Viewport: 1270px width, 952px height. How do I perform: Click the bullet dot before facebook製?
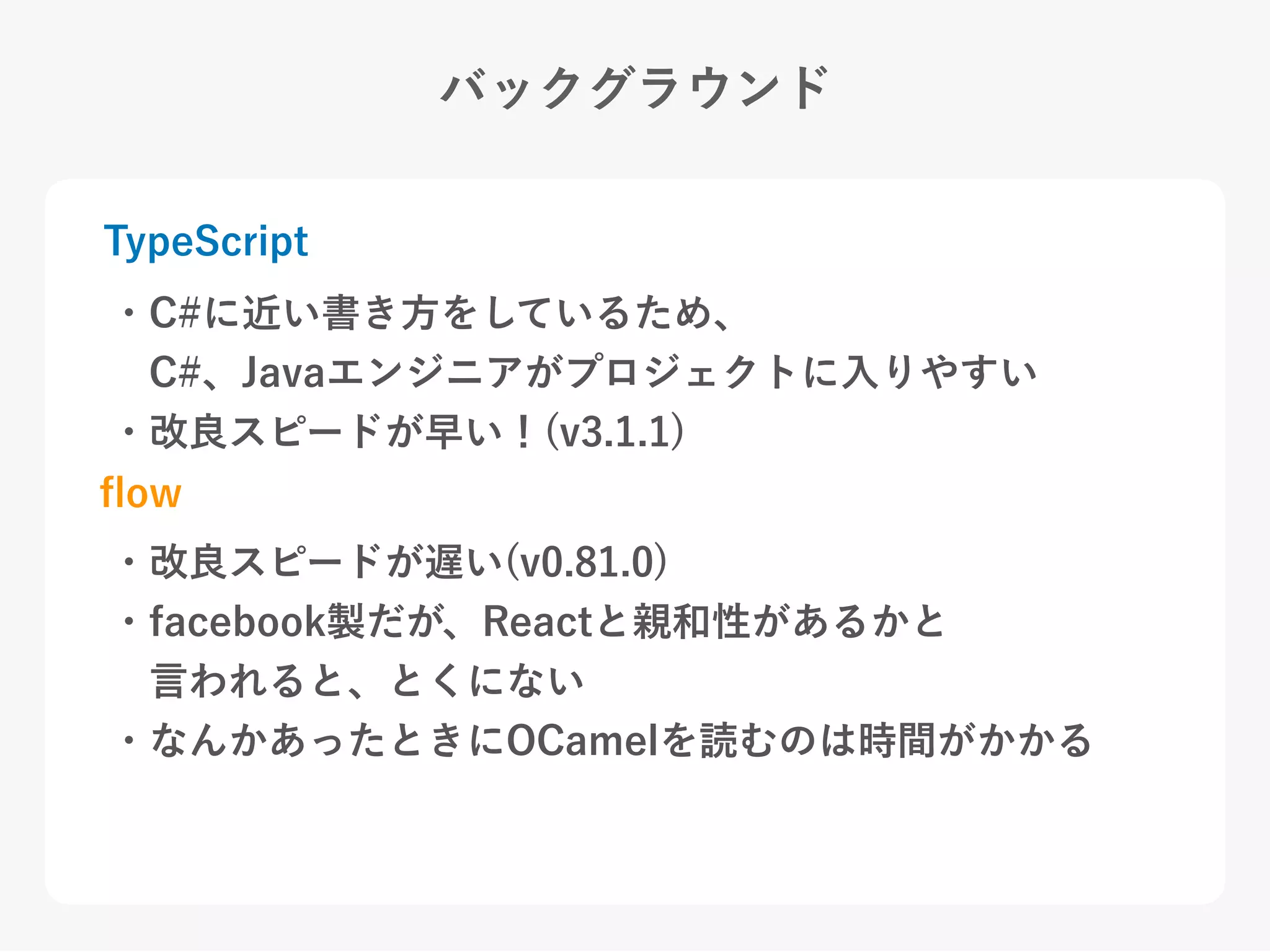coord(128,622)
